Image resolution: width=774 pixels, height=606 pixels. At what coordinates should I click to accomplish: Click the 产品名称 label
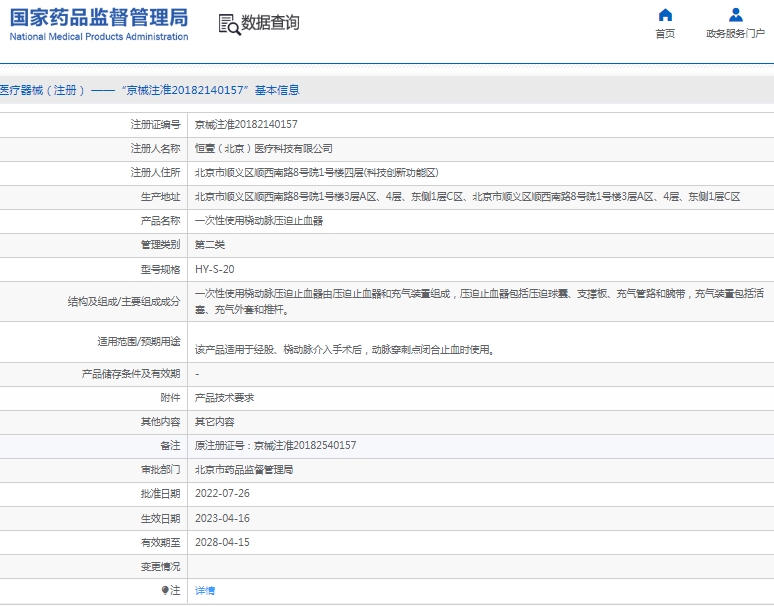tap(160, 221)
